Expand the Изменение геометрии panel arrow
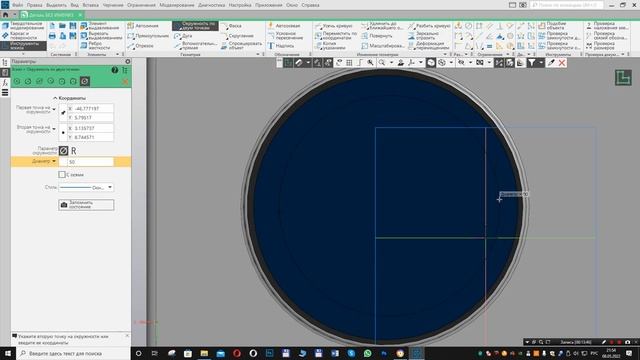640x360 pixels. click(x=445, y=54)
